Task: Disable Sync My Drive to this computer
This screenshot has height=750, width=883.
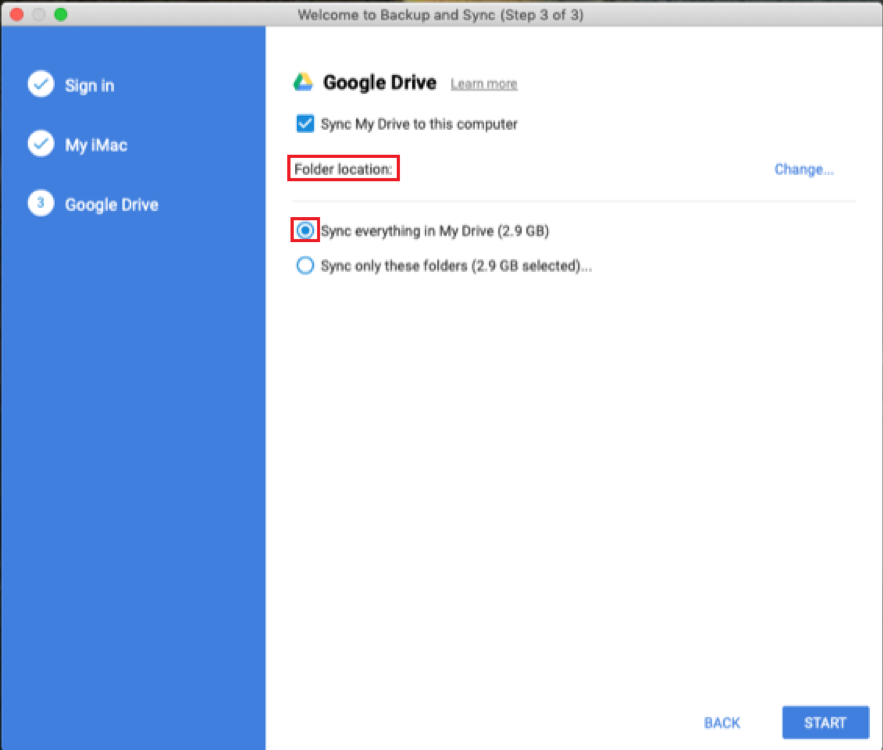Action: 305,123
